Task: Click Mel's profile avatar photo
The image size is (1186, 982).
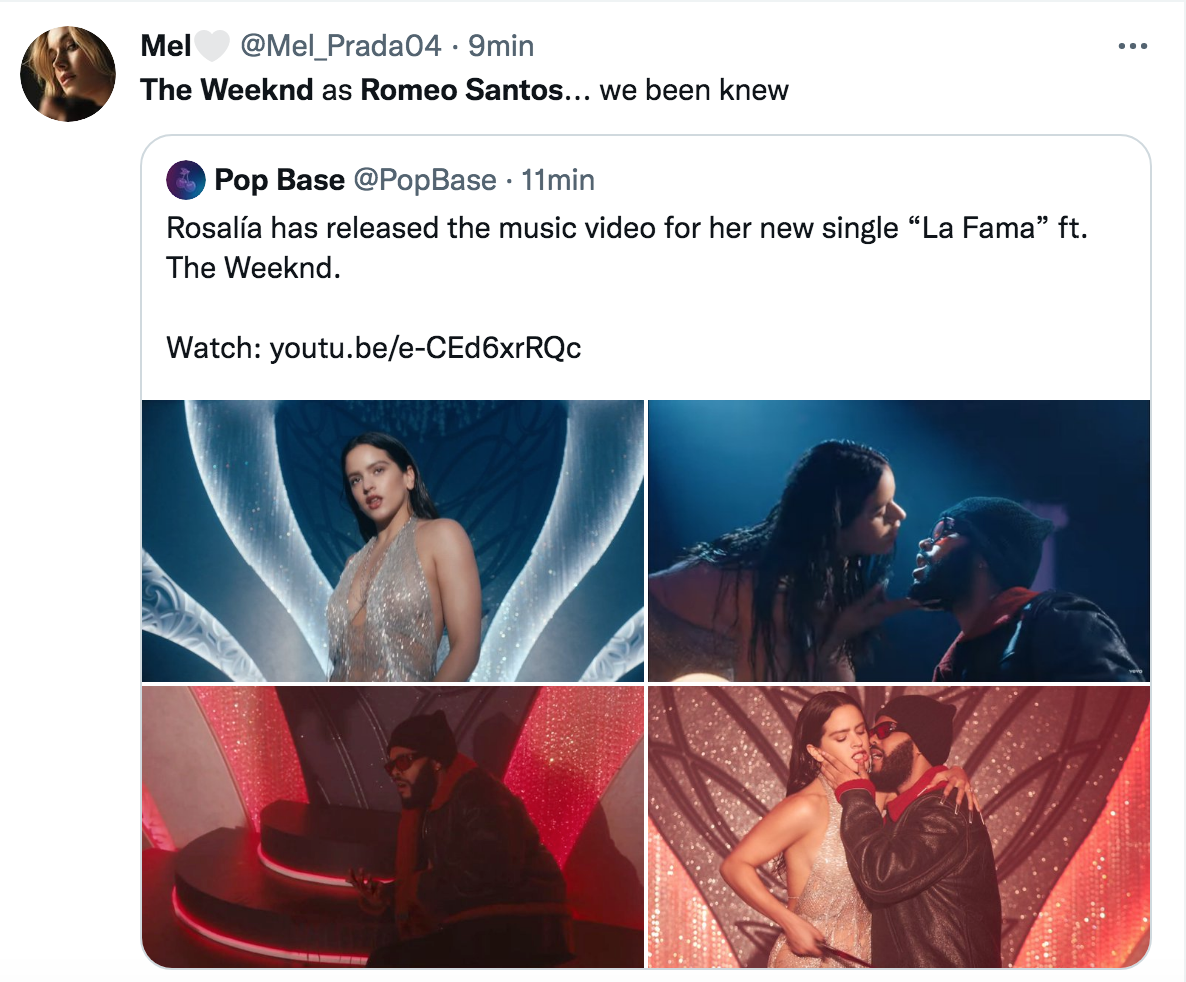Action: (x=68, y=74)
